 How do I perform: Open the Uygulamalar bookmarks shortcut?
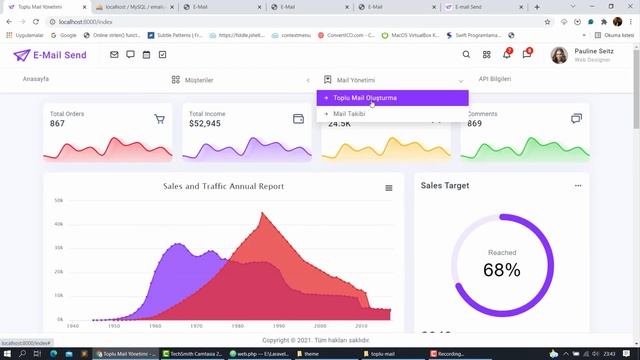pos(25,35)
